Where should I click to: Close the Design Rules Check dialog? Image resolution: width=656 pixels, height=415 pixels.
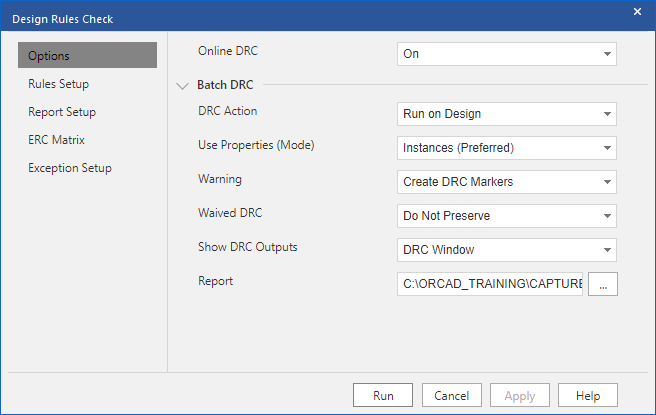tap(637, 12)
